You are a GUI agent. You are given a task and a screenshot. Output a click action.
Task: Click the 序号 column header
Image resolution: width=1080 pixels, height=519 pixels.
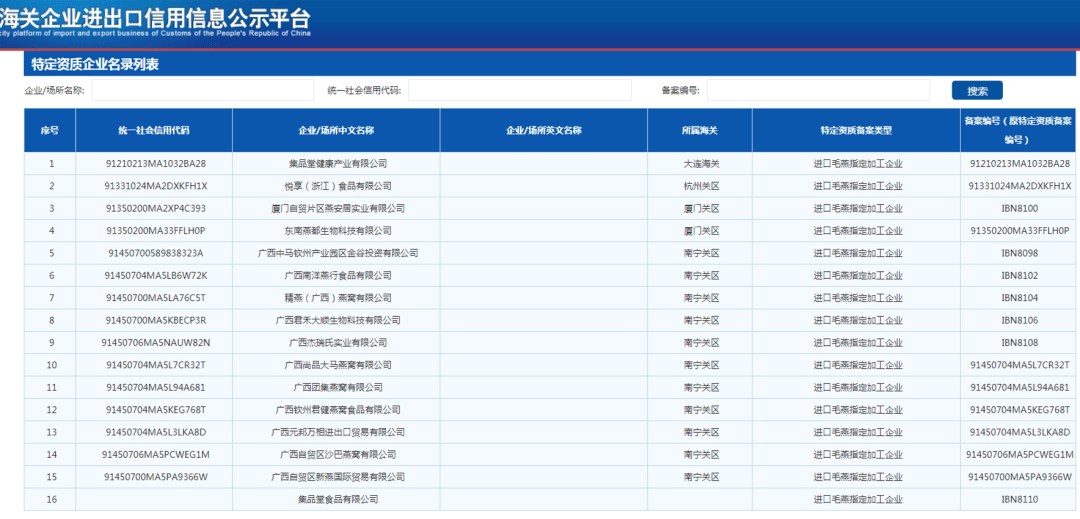coord(50,131)
